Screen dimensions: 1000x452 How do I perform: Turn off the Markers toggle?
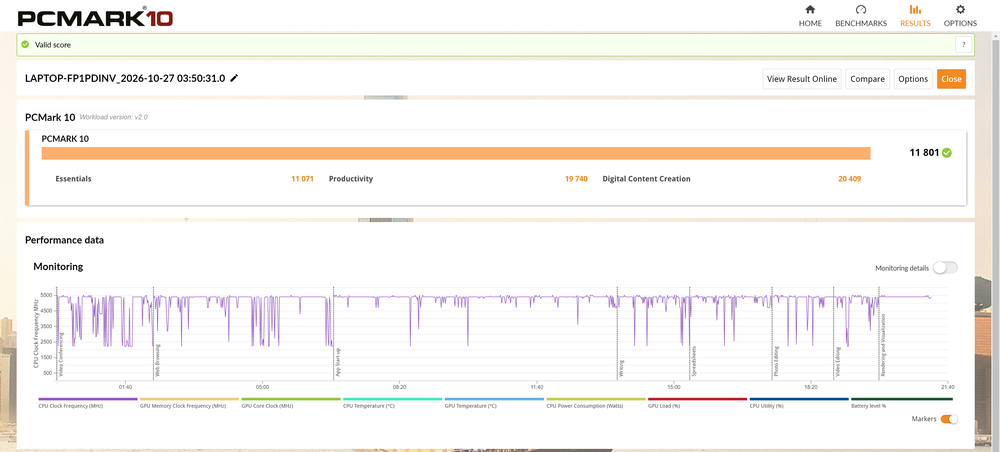click(x=949, y=419)
